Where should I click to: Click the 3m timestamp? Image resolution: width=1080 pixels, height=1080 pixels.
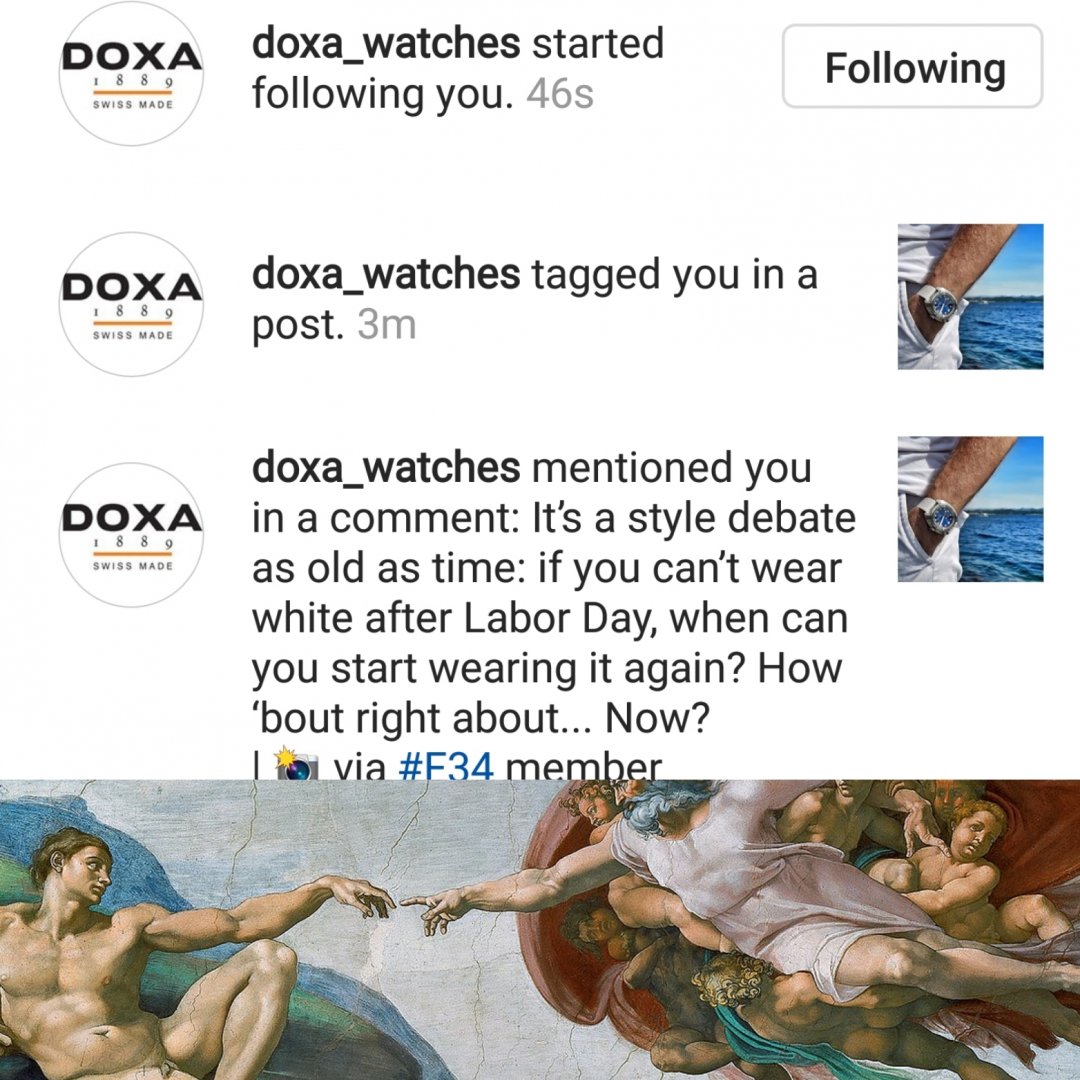click(x=386, y=325)
